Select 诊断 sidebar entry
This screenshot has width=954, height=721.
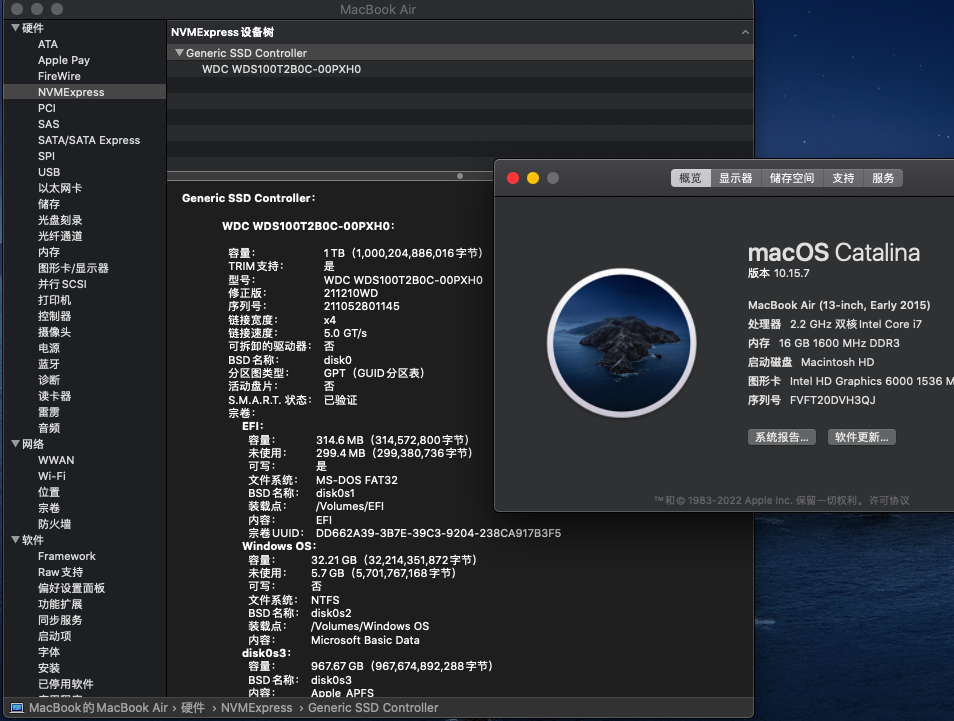click(49, 380)
